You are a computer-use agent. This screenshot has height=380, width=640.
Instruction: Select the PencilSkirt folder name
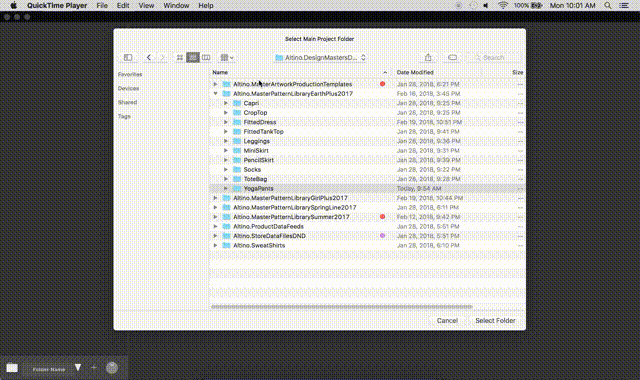coord(258,160)
